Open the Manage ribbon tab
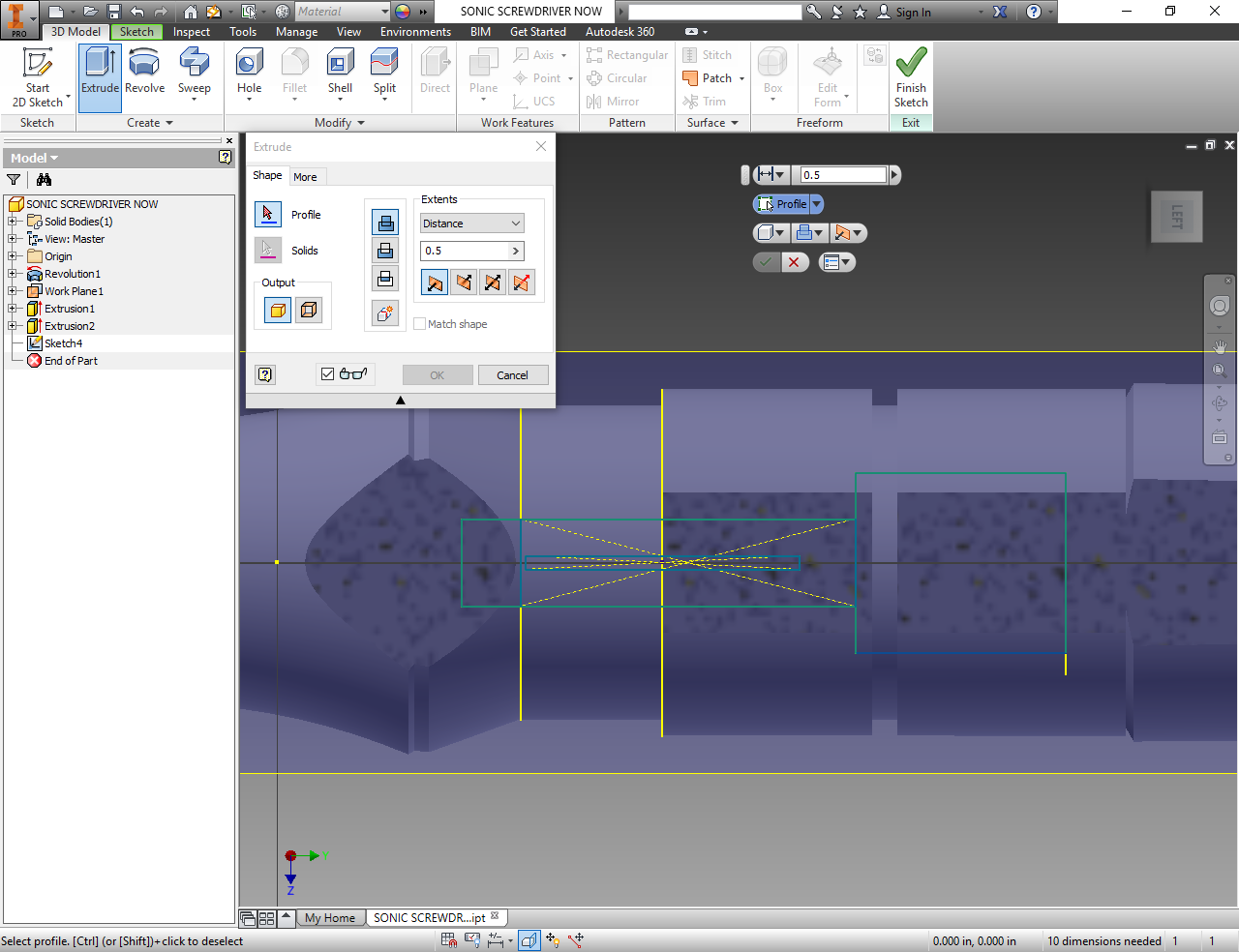Screen dimensions: 1239x952 pos(296,32)
